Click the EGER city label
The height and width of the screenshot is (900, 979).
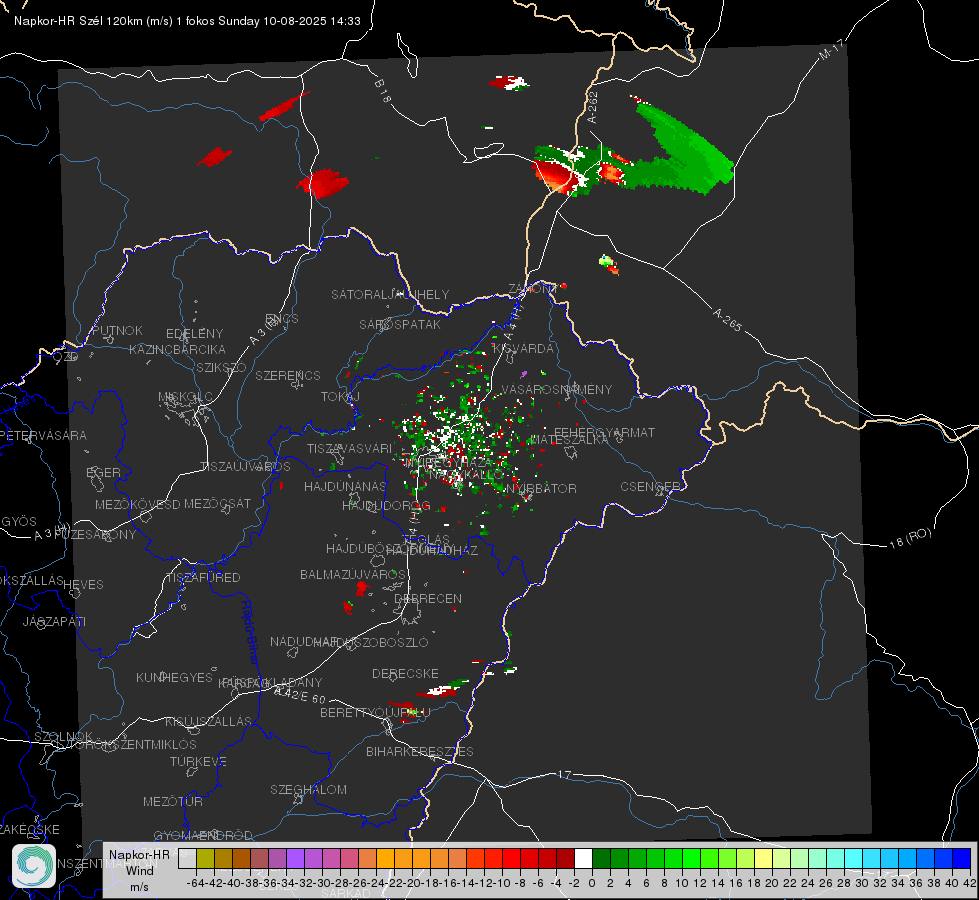104,473
